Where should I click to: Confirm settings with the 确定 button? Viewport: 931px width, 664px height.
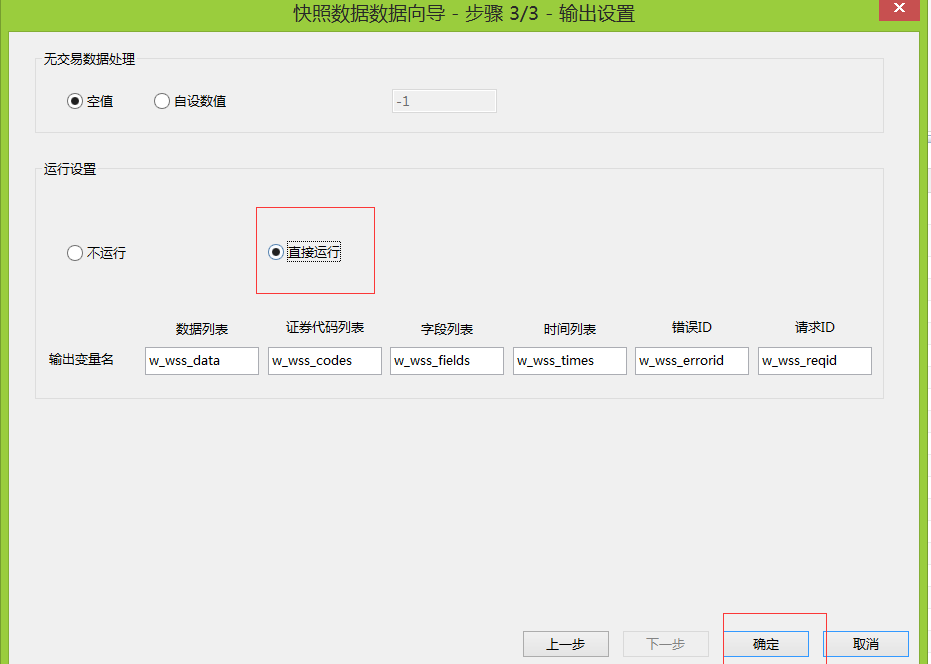766,644
